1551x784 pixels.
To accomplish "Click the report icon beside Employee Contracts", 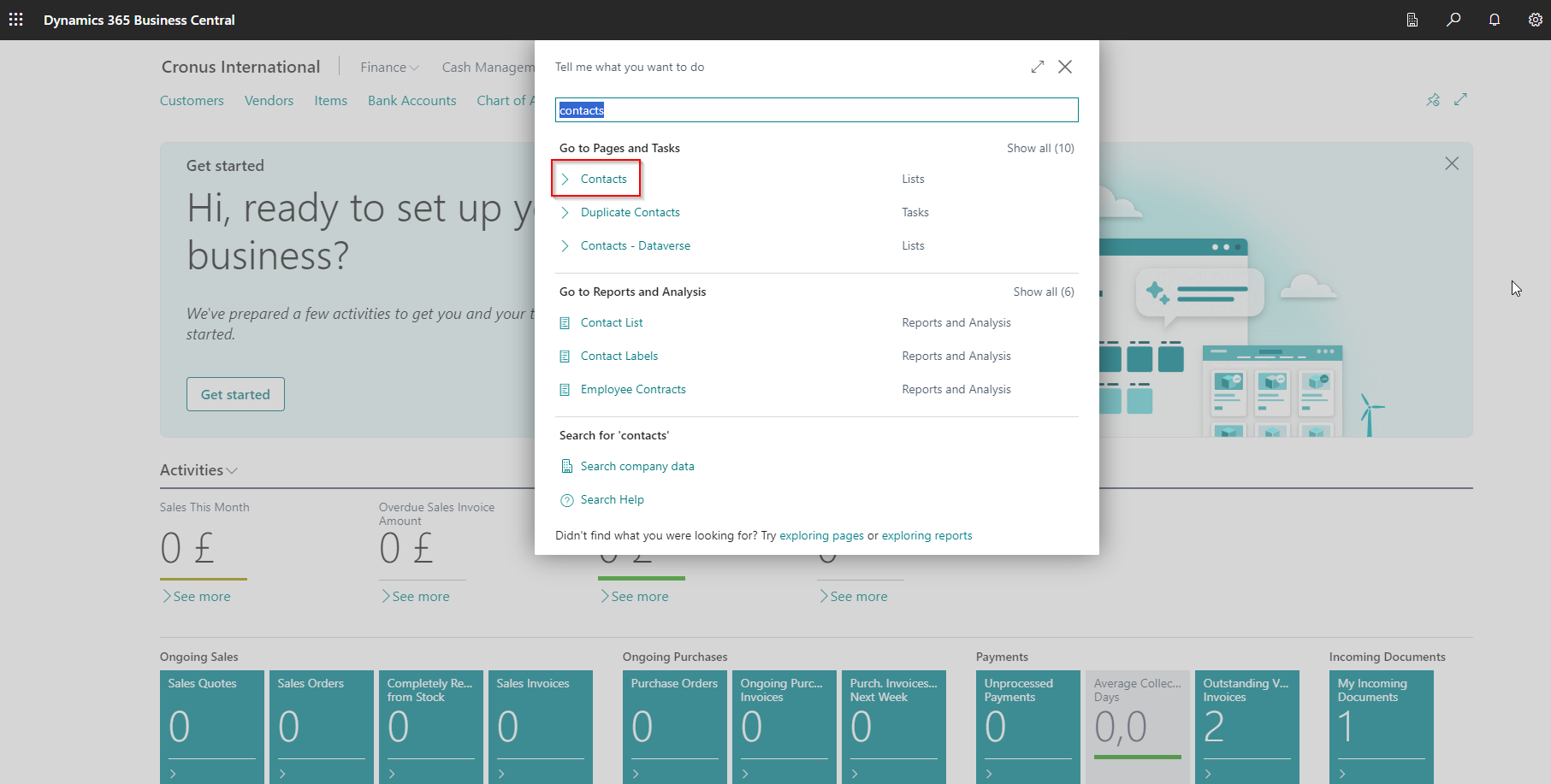I will (565, 390).
